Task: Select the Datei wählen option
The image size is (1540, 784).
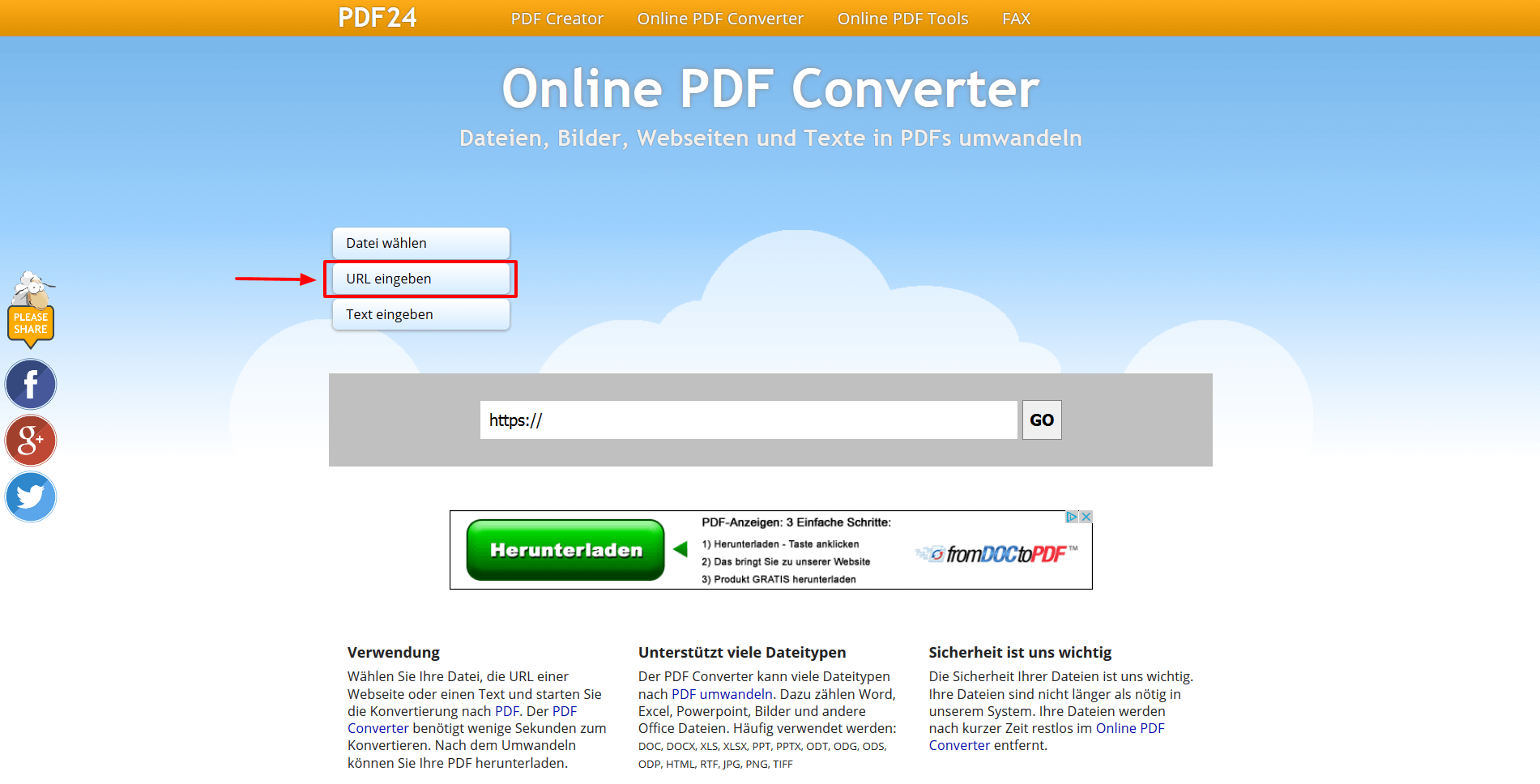Action: 421,243
